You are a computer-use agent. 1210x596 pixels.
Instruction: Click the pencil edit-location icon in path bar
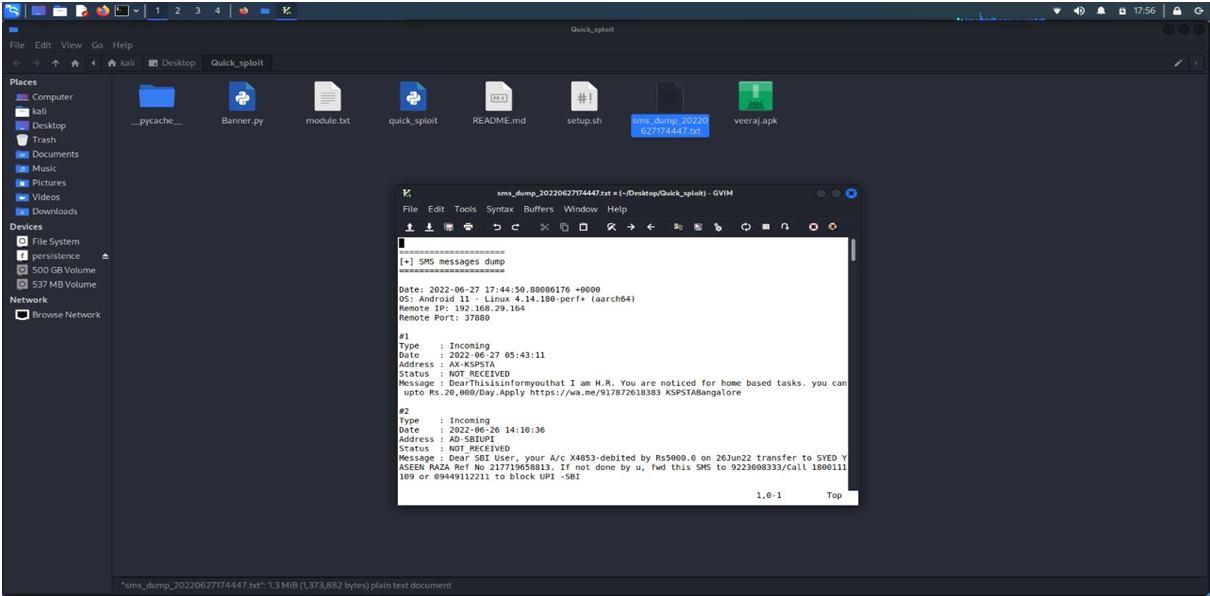tap(1179, 63)
